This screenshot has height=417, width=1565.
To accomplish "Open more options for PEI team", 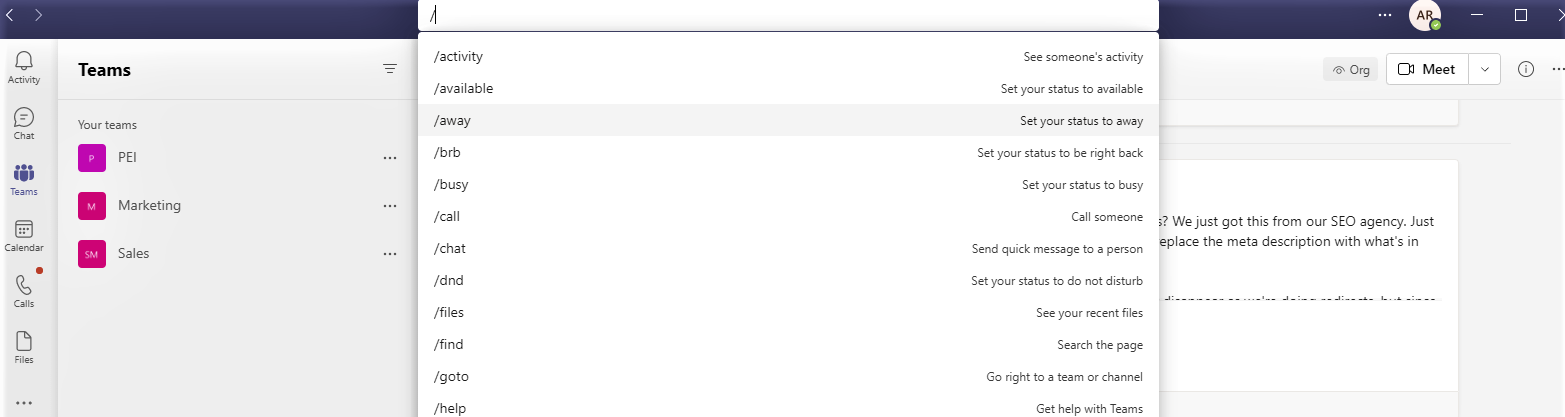I will 390,157.
